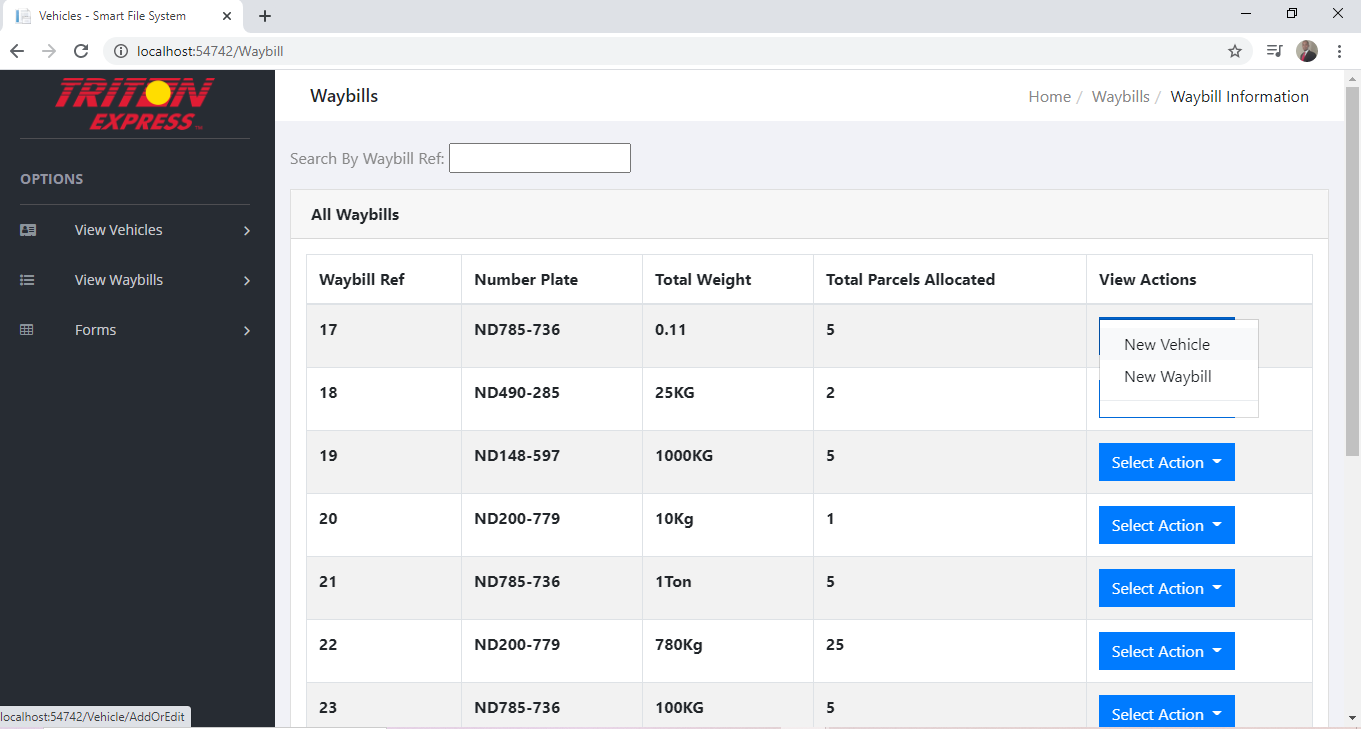Open the Waybills breadcrumb link
1361x729 pixels.
pyautogui.click(x=1120, y=97)
